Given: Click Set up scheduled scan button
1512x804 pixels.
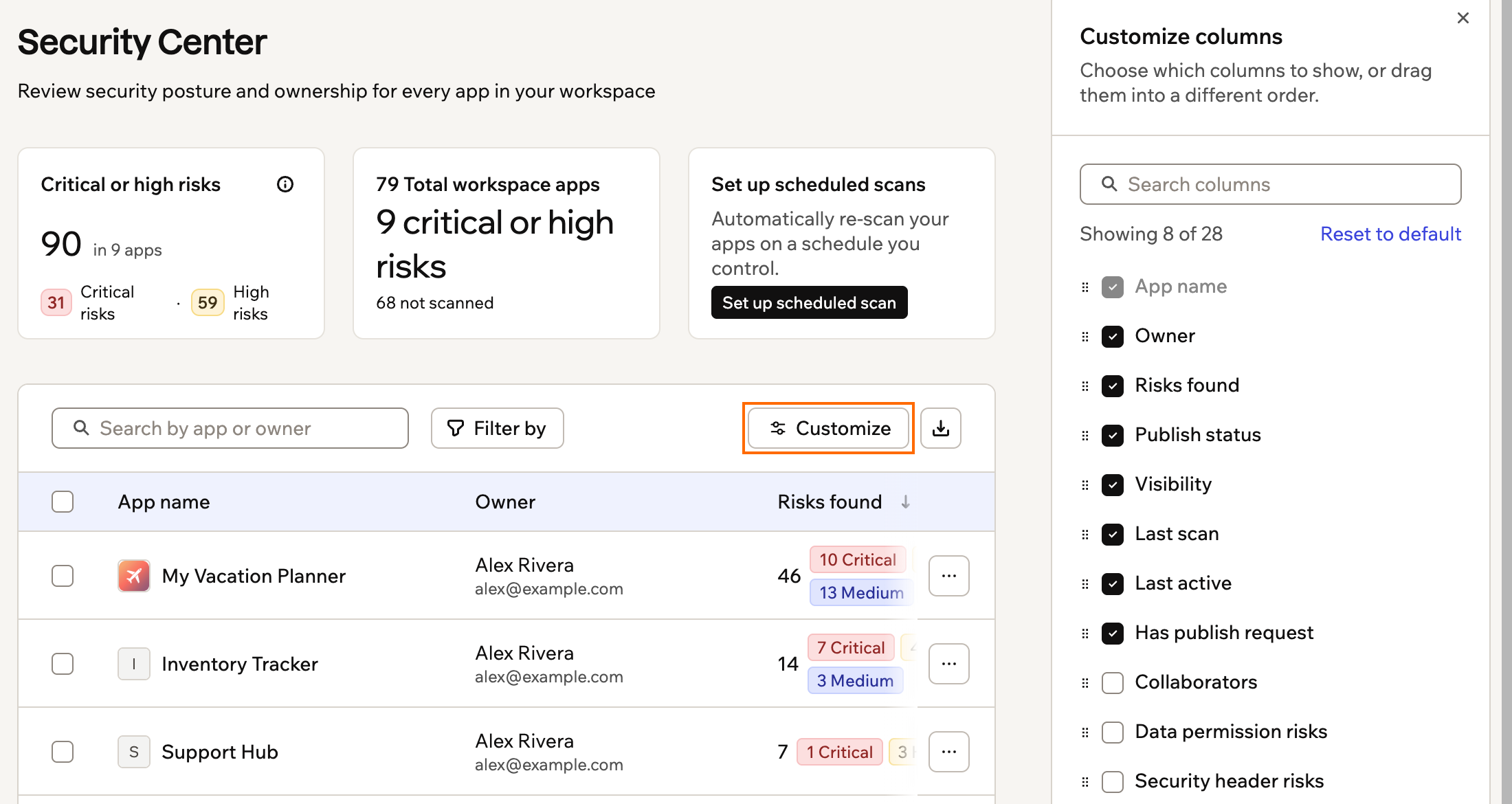Looking at the screenshot, I should [x=809, y=302].
